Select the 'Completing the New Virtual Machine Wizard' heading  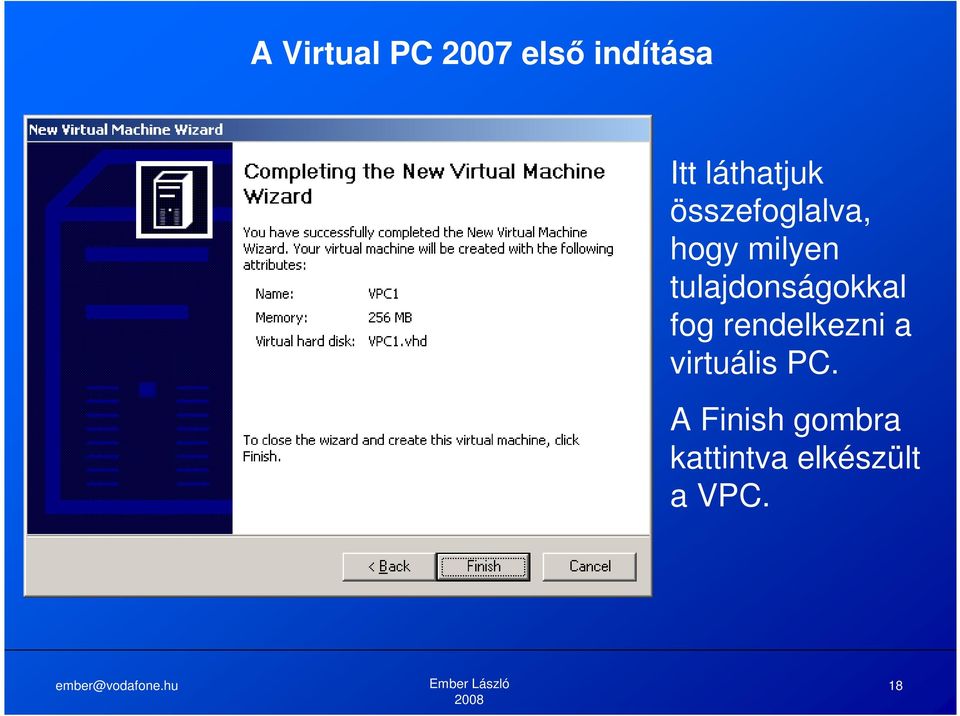(x=424, y=183)
